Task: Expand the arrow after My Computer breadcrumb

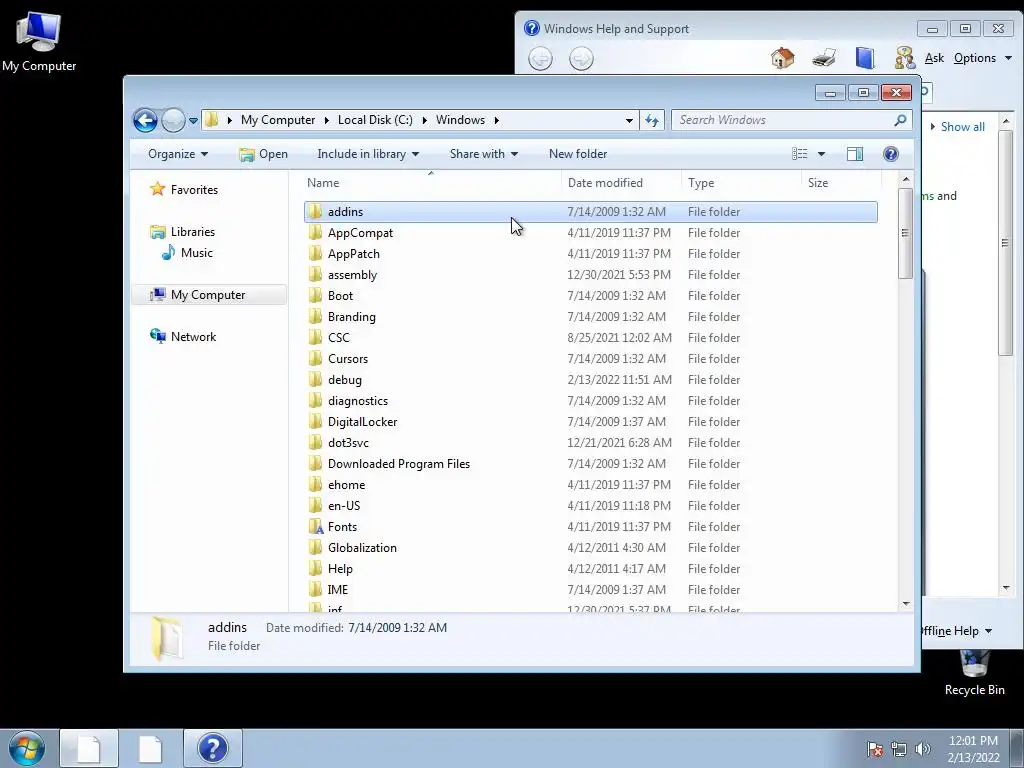Action: click(x=327, y=120)
